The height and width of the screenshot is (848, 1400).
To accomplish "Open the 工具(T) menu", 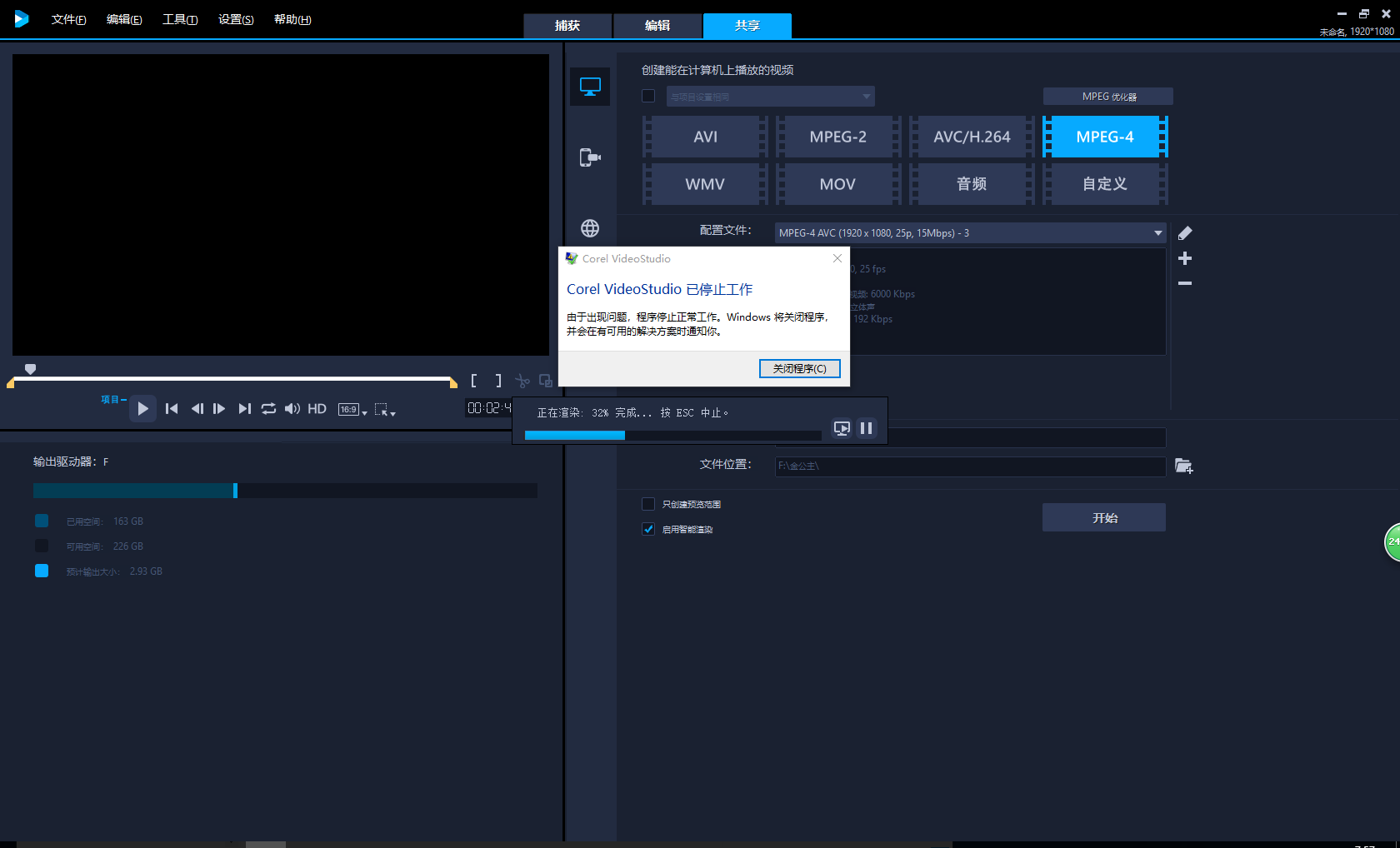I will 180,19.
